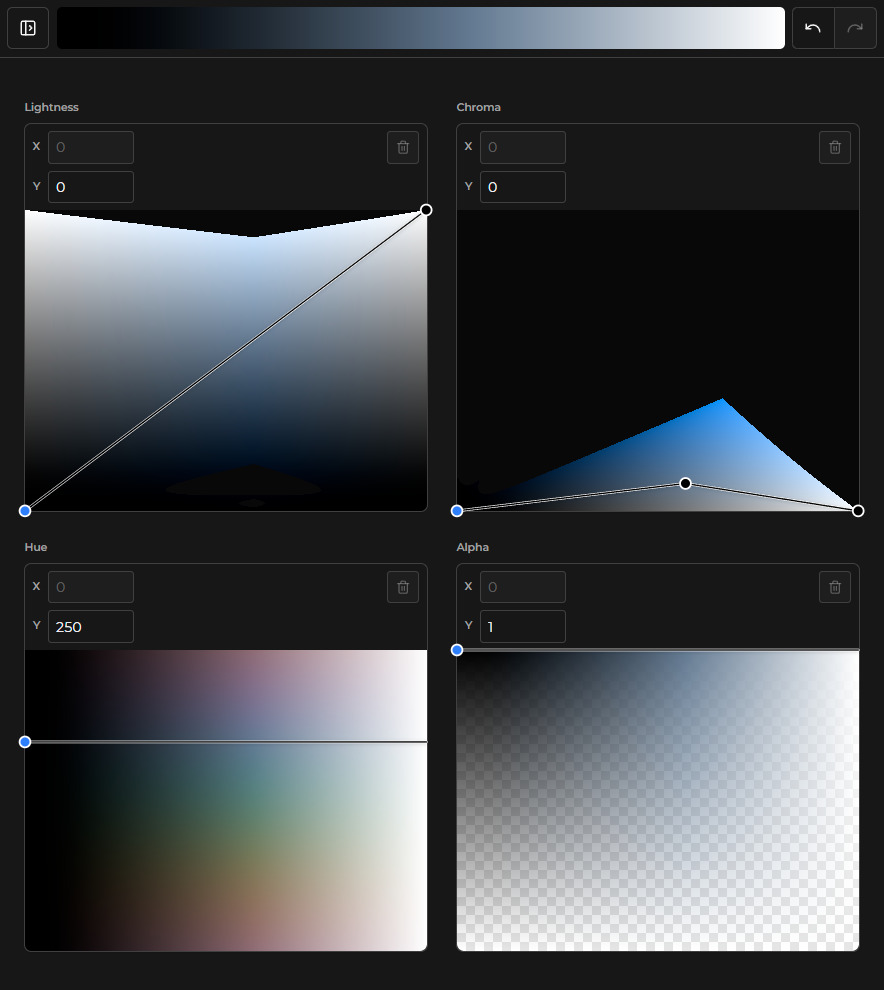This screenshot has height=990, width=884.
Task: Click the Alpha Y field showing 1
Action: tap(522, 626)
